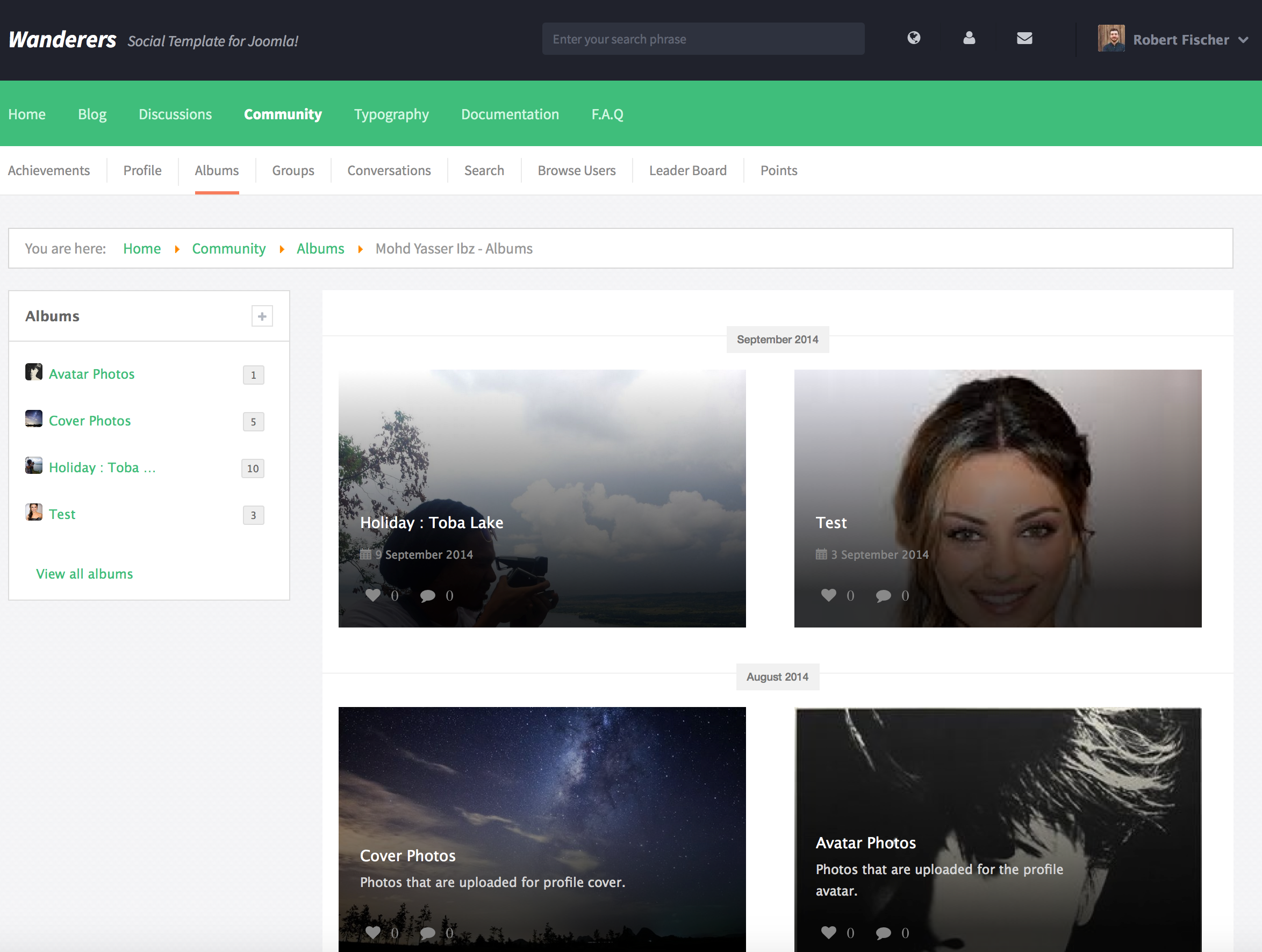Screen dimensions: 1262x952
Task: Click the Wanderers site logo
Action: click(62, 39)
